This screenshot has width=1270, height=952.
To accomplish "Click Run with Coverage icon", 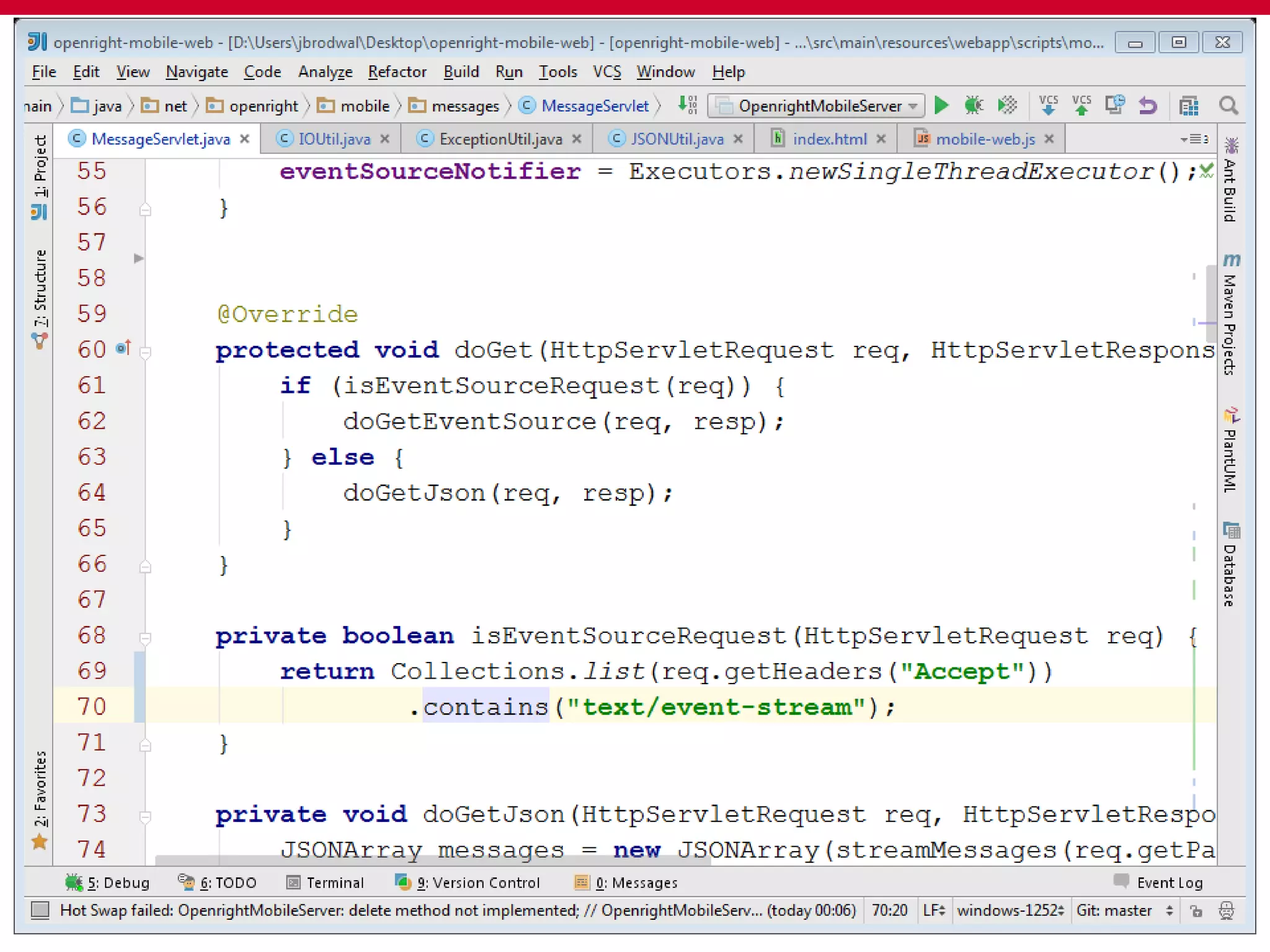I will tap(1007, 106).
